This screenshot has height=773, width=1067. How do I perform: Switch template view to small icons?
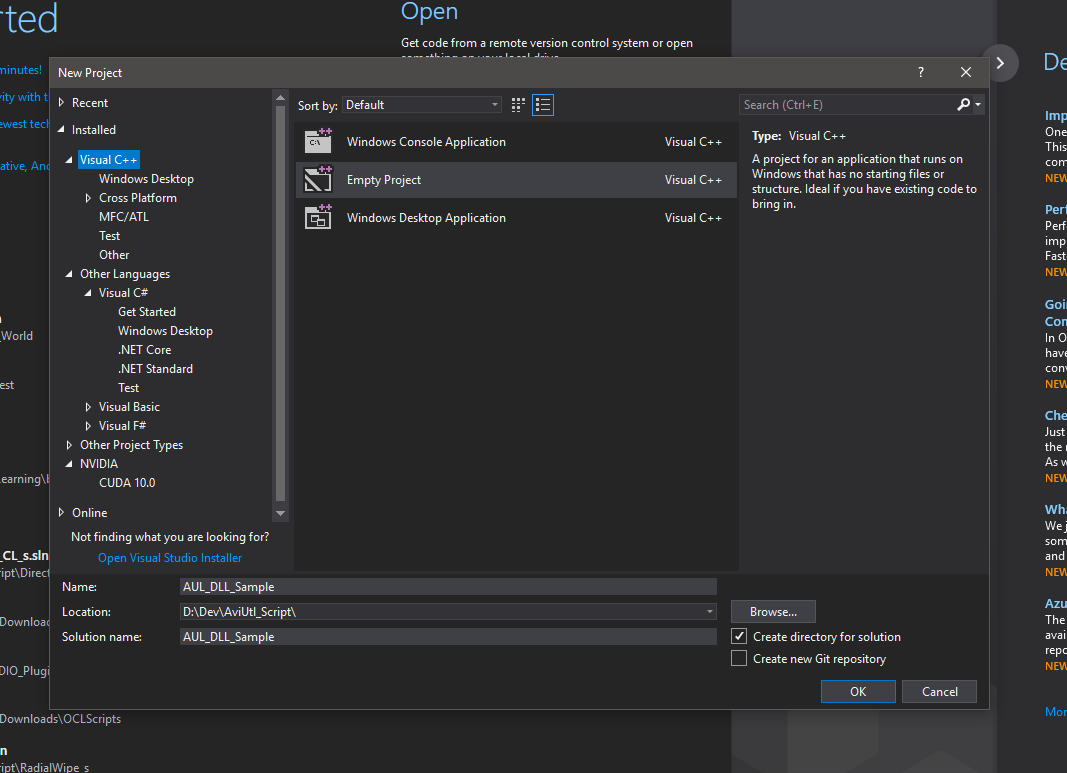(517, 104)
